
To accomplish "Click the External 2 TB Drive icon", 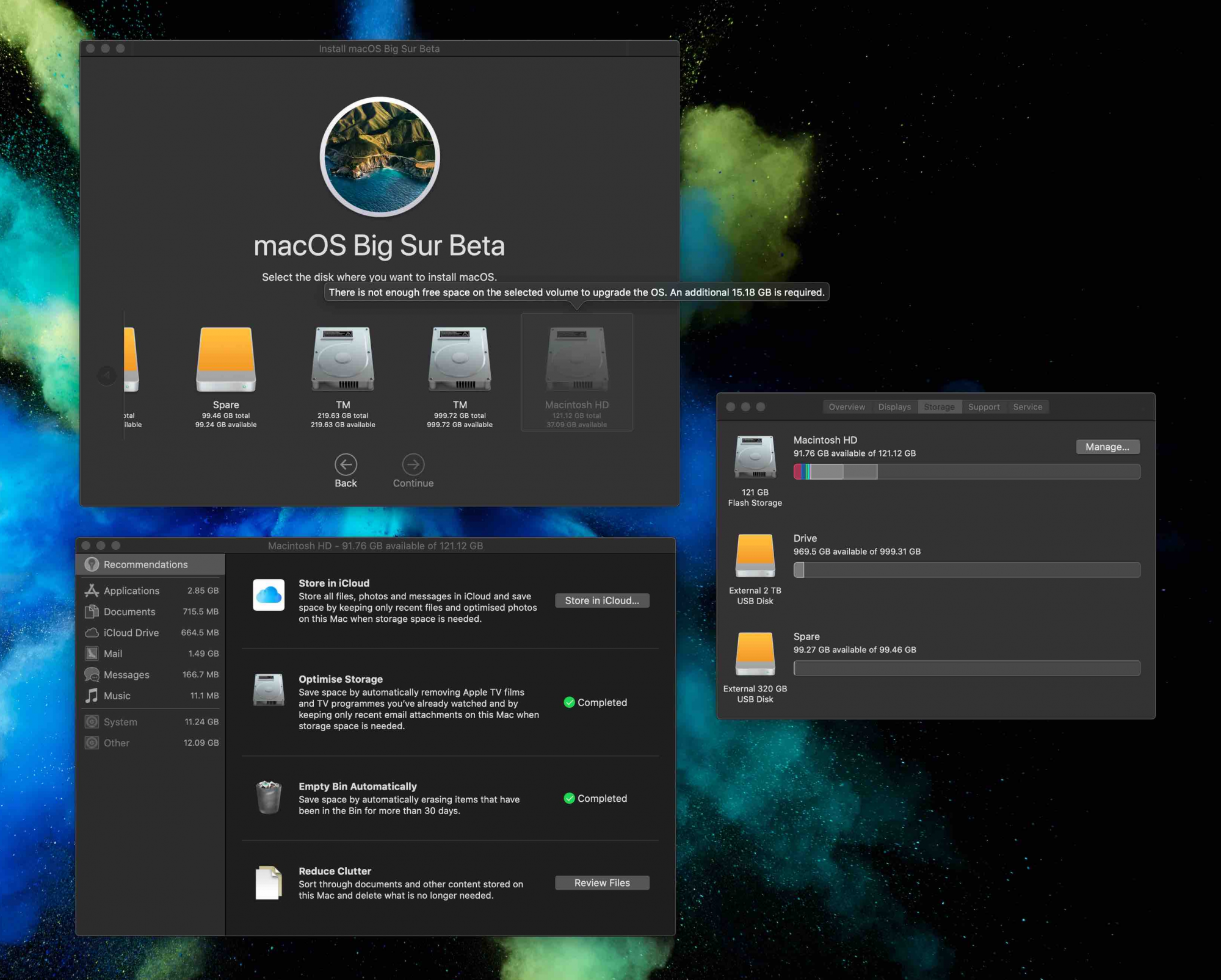I will click(755, 555).
